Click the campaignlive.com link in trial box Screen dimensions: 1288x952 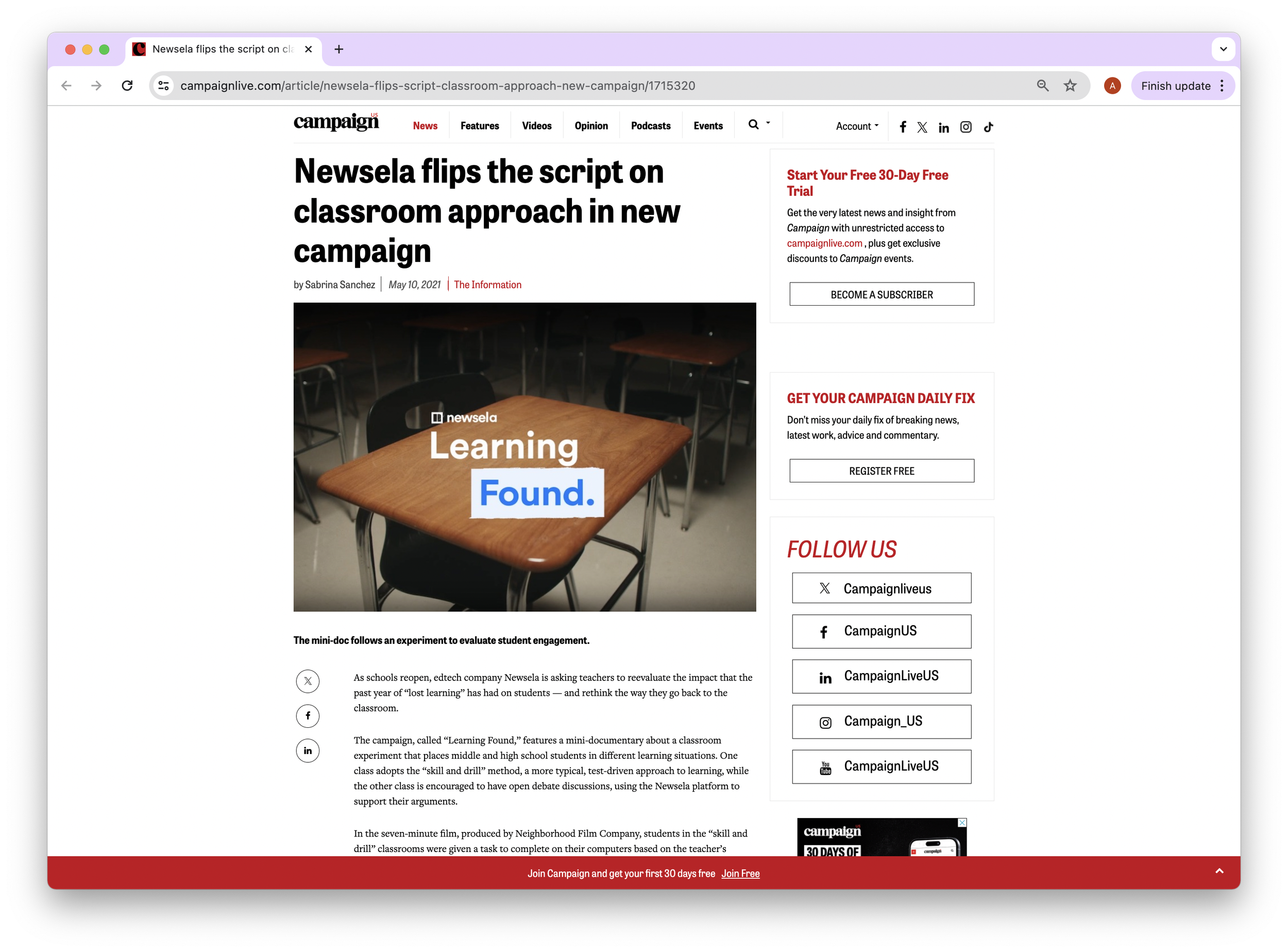pos(824,243)
